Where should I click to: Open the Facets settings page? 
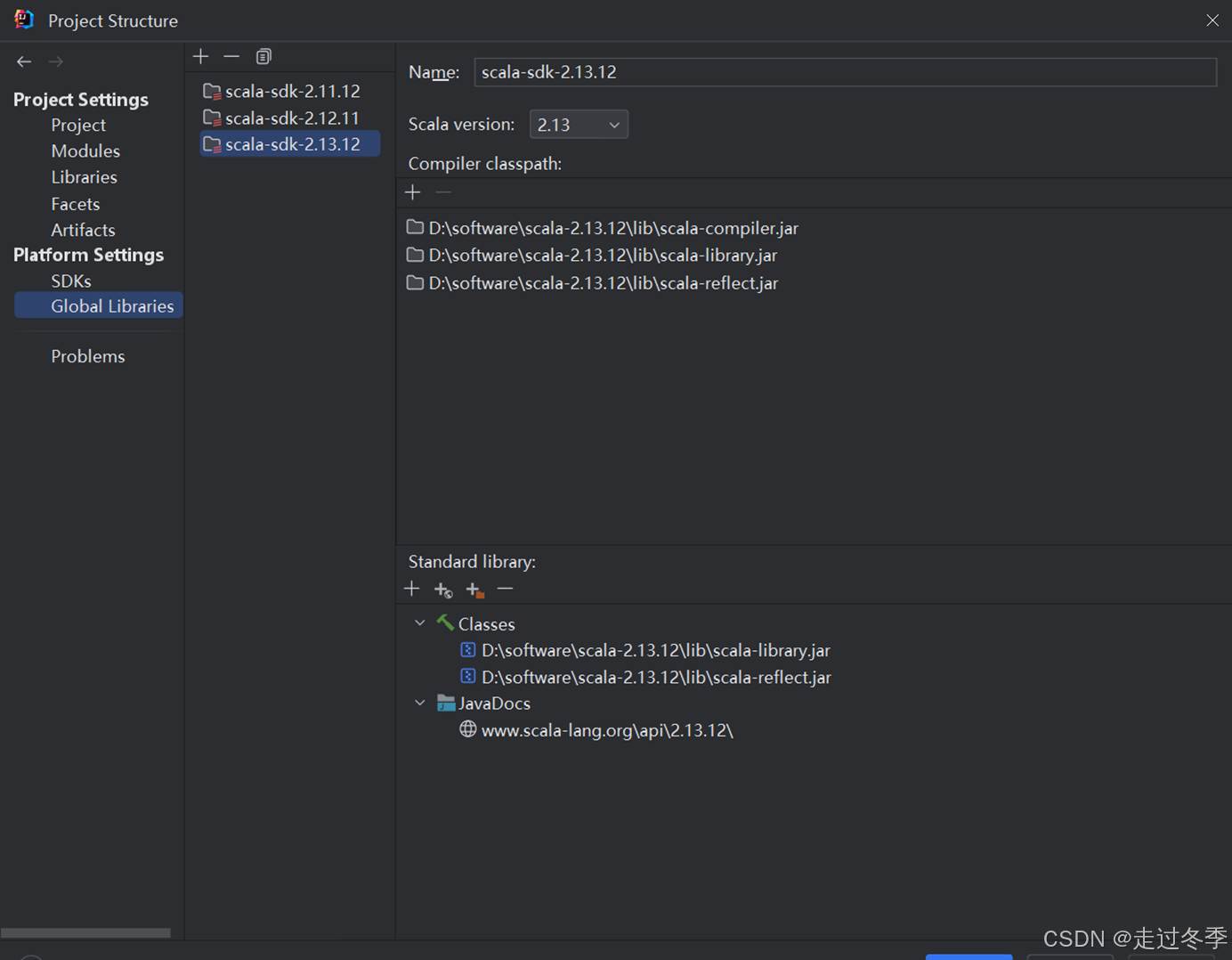coord(76,204)
